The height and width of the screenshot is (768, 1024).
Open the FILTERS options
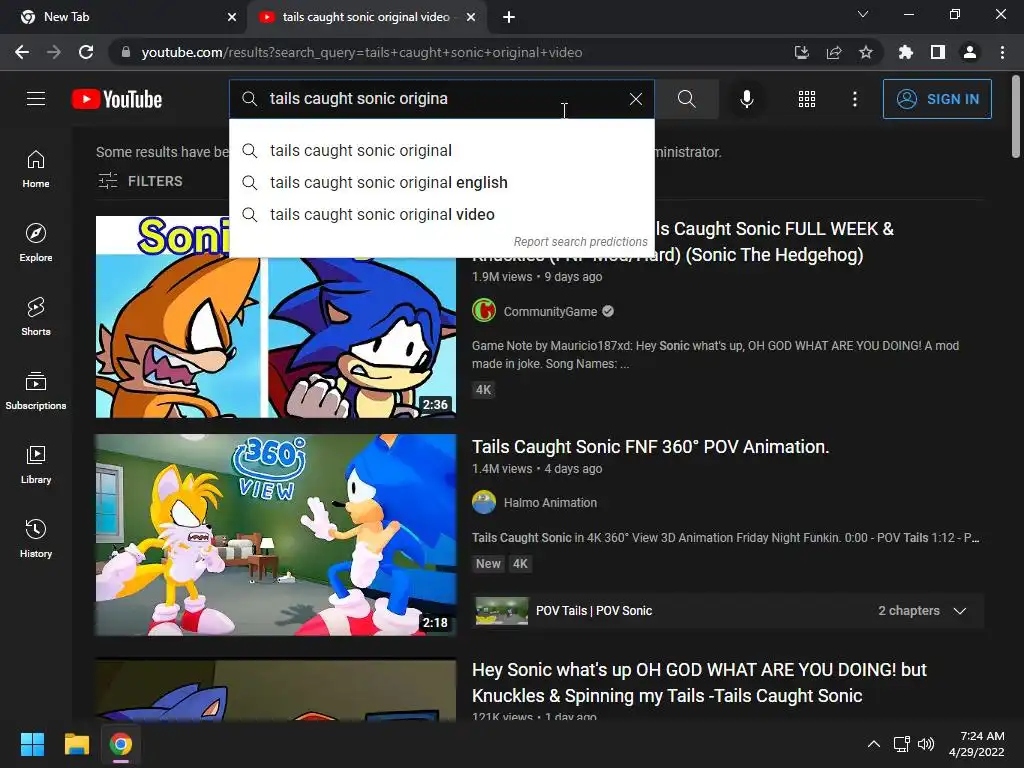click(140, 181)
